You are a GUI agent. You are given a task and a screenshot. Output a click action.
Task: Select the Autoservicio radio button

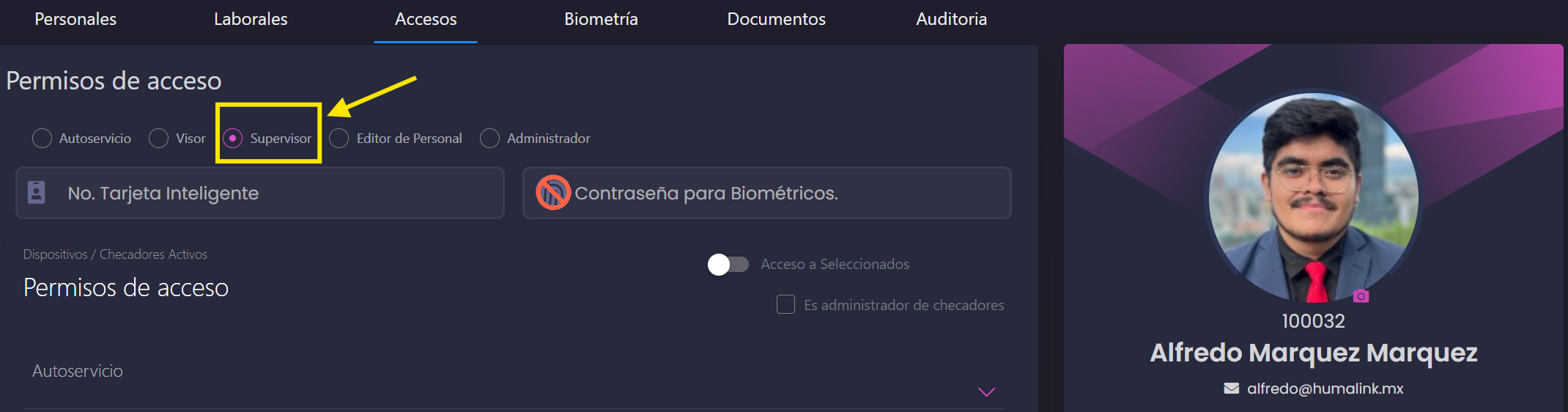(42, 138)
